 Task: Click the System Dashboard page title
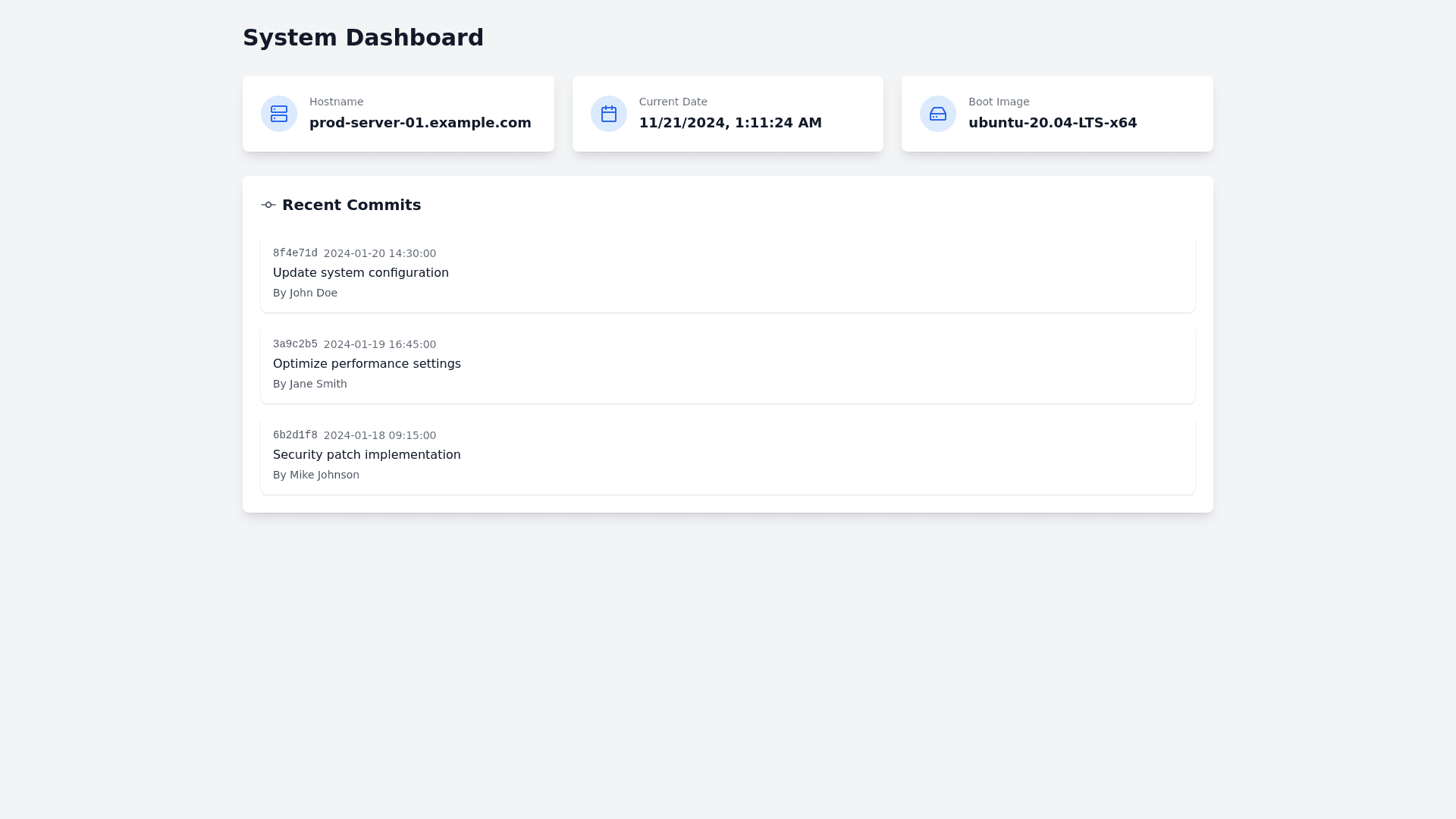click(x=362, y=38)
